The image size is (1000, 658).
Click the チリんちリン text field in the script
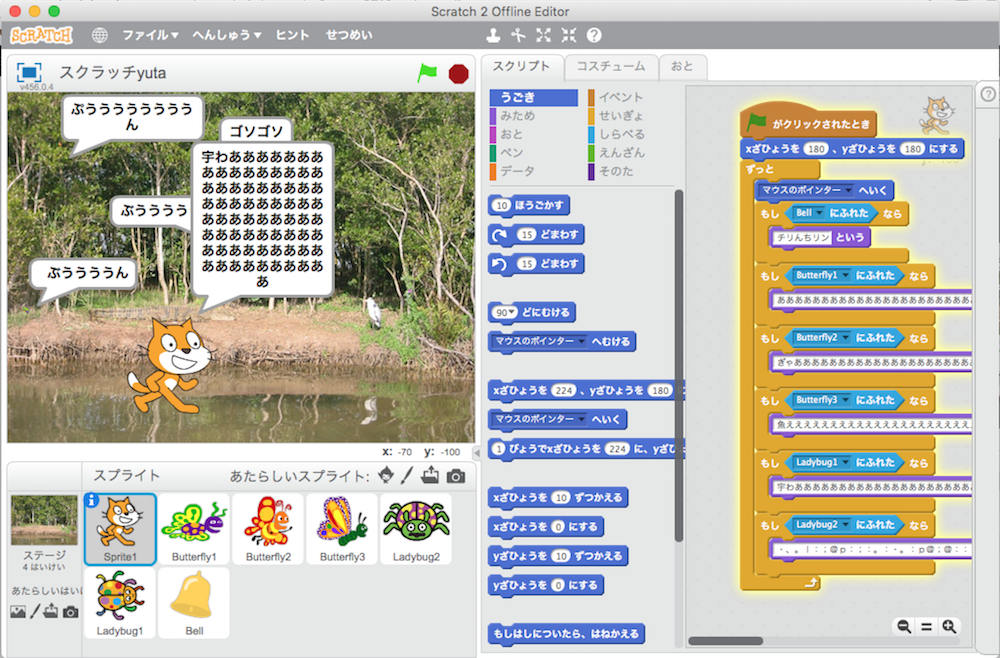pyautogui.click(x=803, y=237)
